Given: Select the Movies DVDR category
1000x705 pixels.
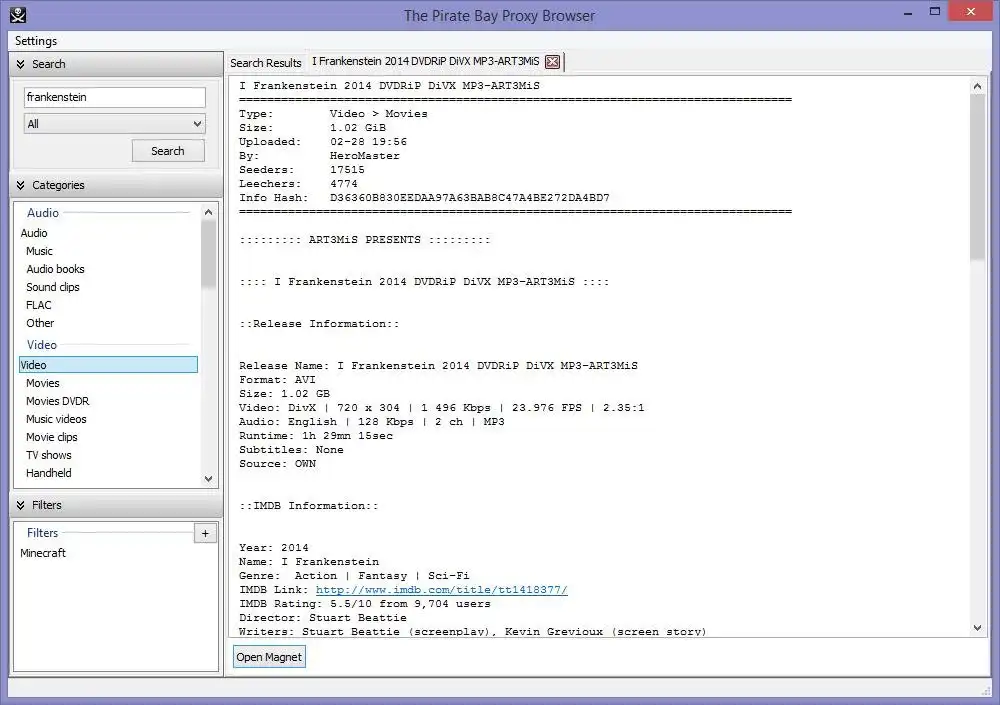Looking at the screenshot, I should coord(57,401).
